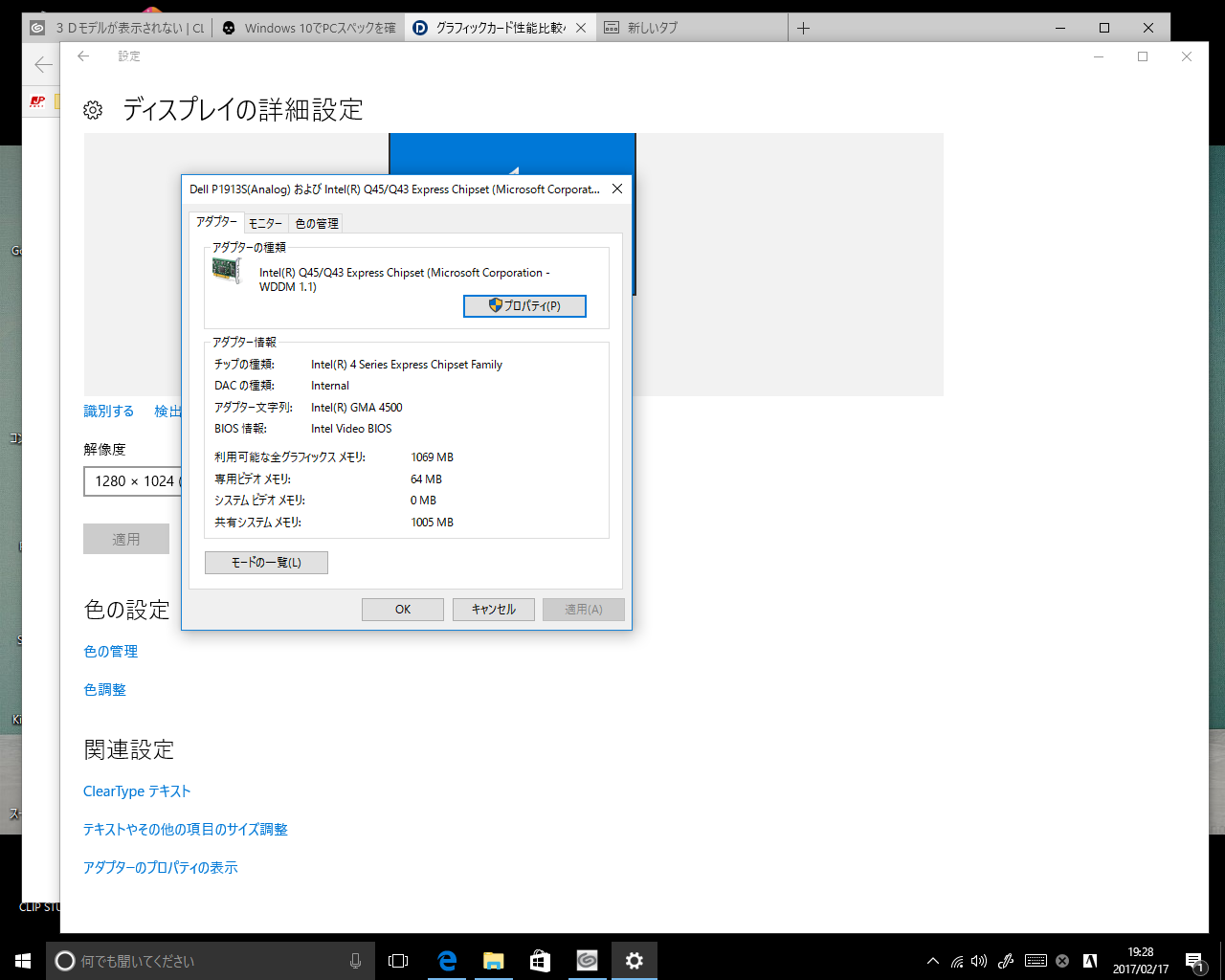The image size is (1225, 980).
Task: Click the 0 MB system video memory value
Action: [x=423, y=501]
